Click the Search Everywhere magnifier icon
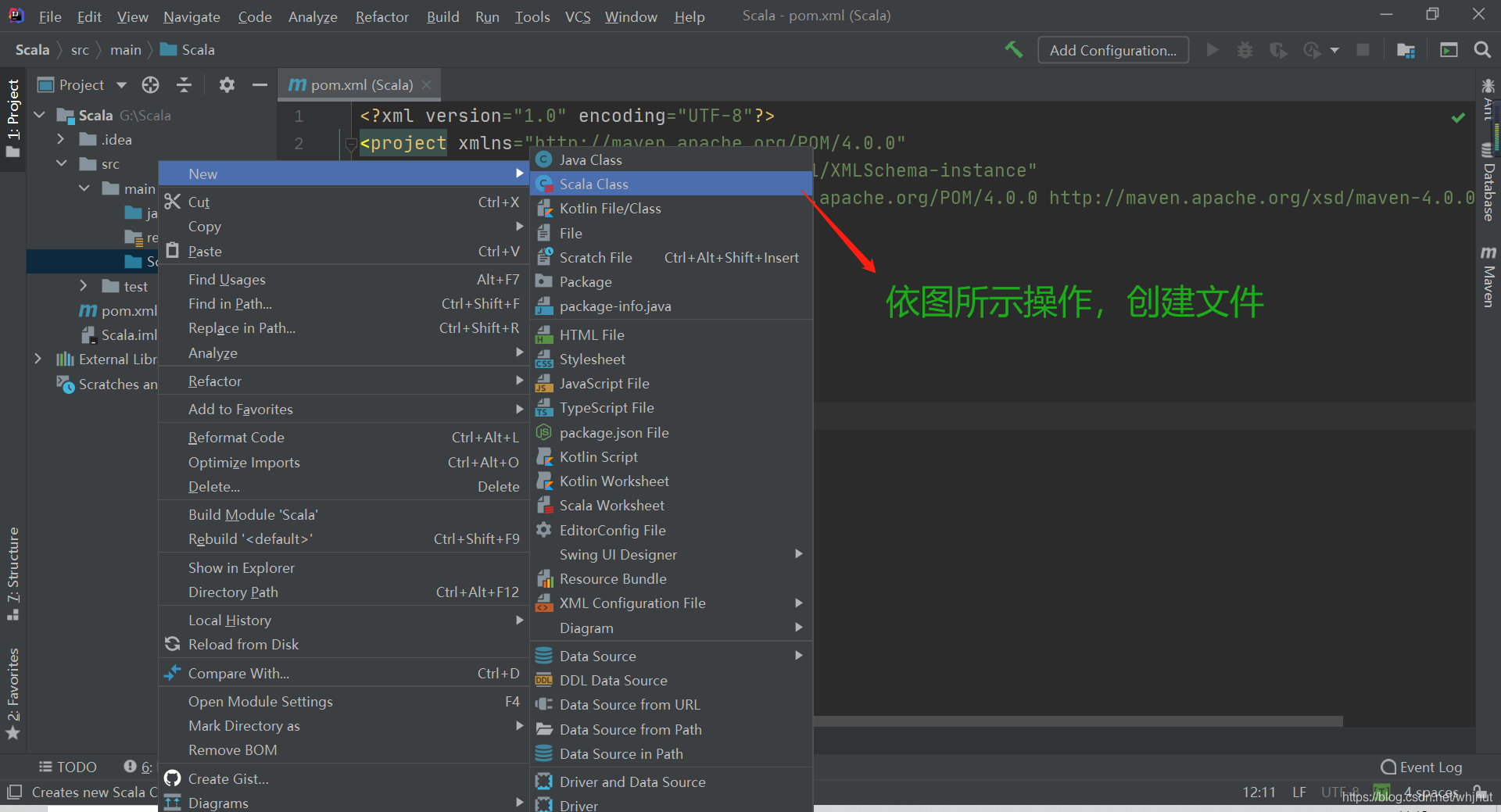Viewport: 1501px width, 812px height. (1481, 50)
